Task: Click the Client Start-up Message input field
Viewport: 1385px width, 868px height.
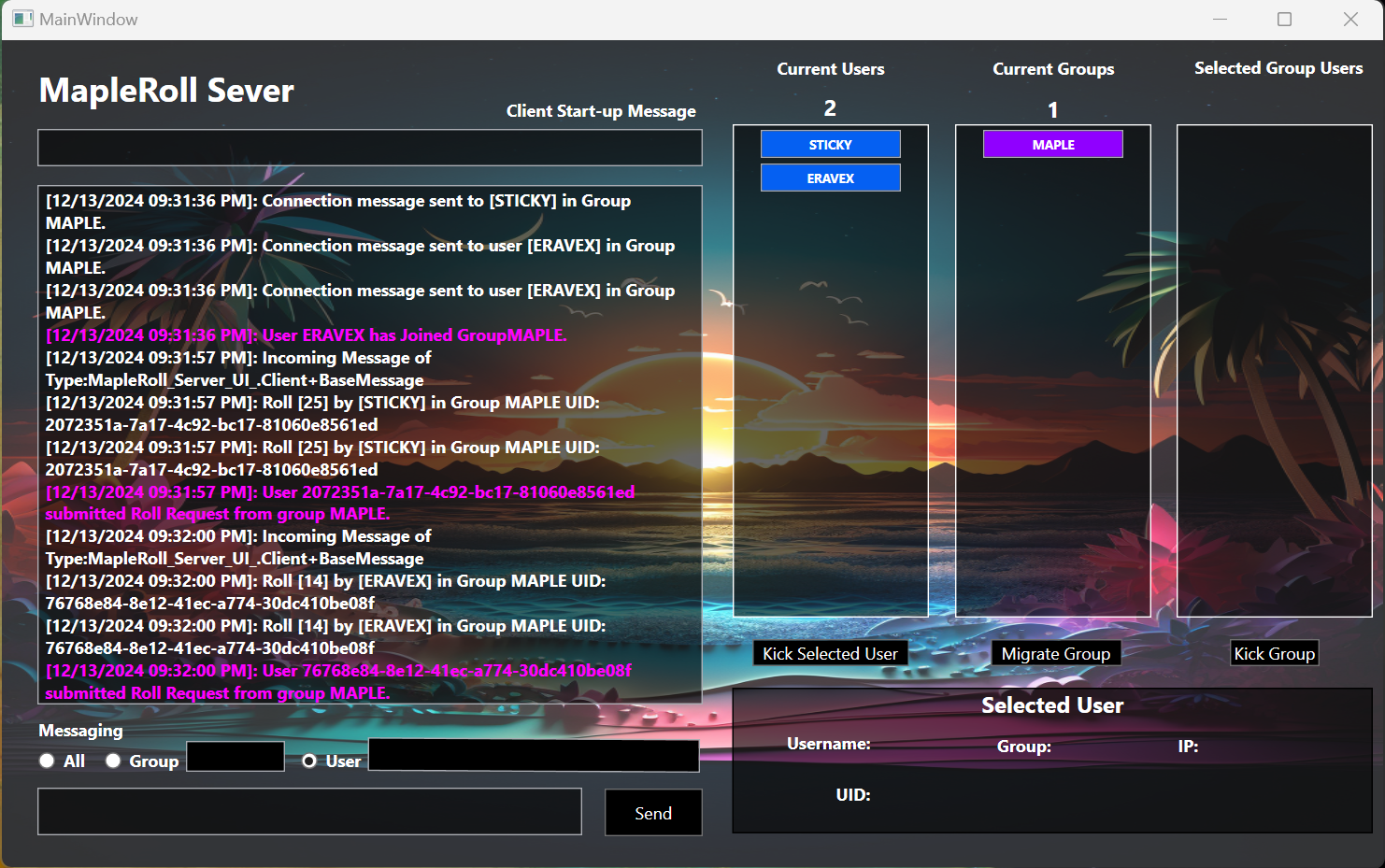Action: click(369, 147)
